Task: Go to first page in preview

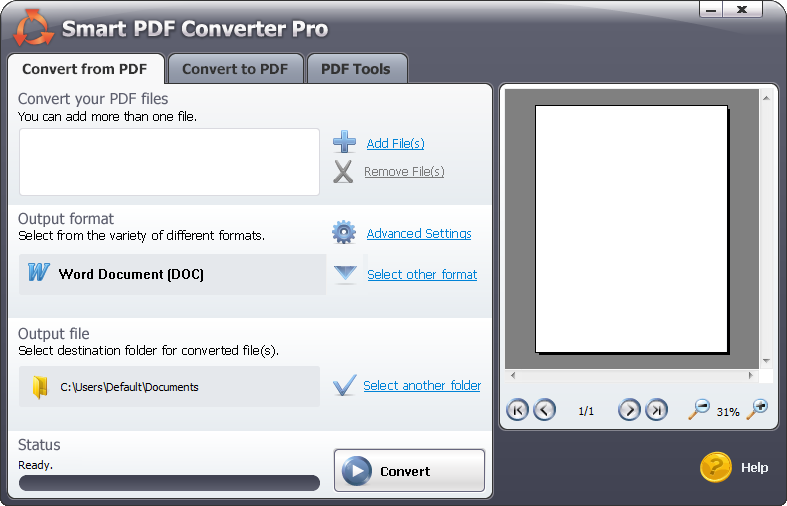Action: coord(517,410)
